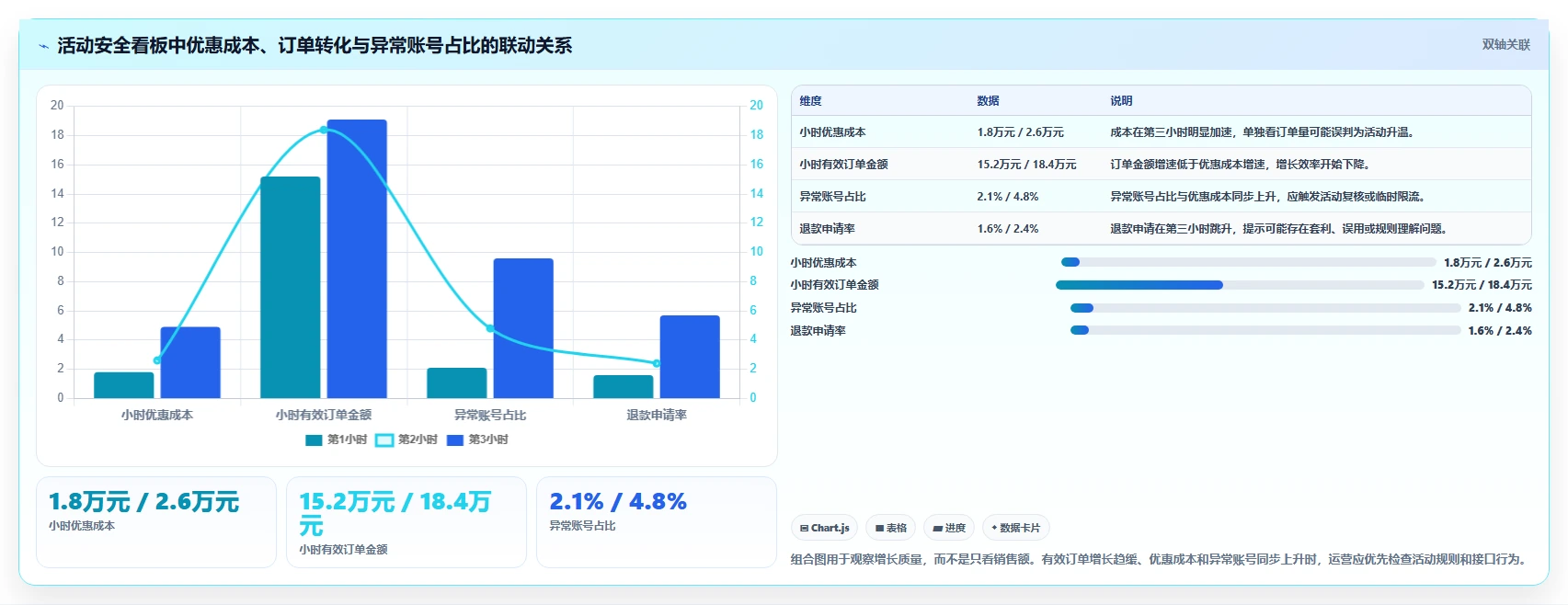Click progress row value '15.2万元 / 18.4万元'
The height and width of the screenshot is (605, 1568).
[1482, 285]
